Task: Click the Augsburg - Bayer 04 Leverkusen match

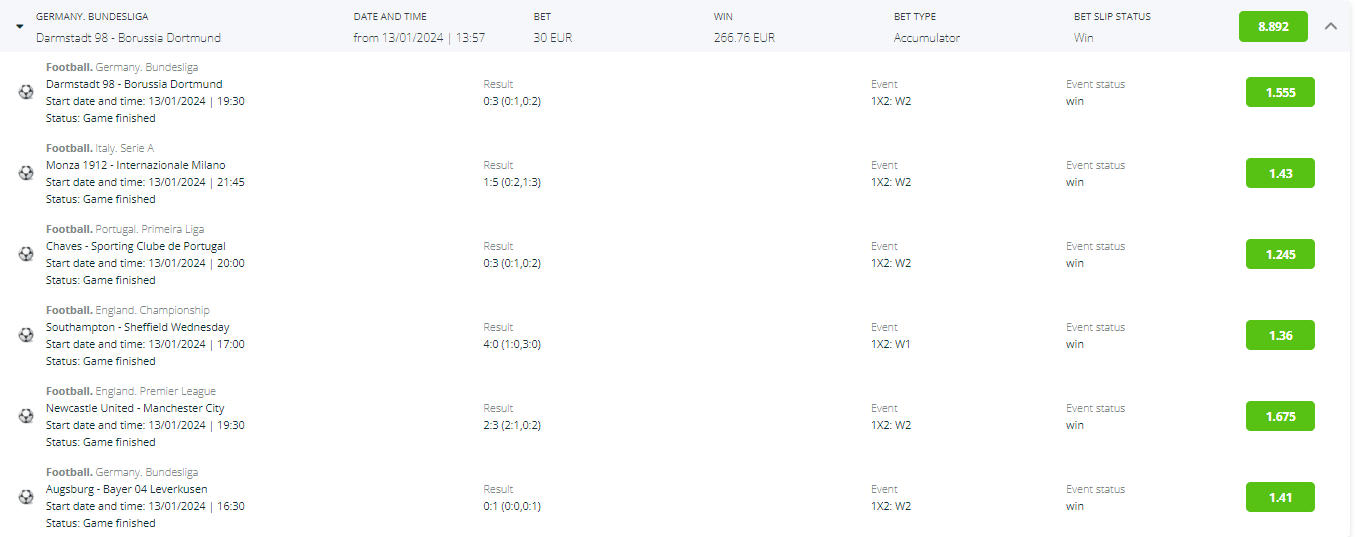Action: coord(127,489)
